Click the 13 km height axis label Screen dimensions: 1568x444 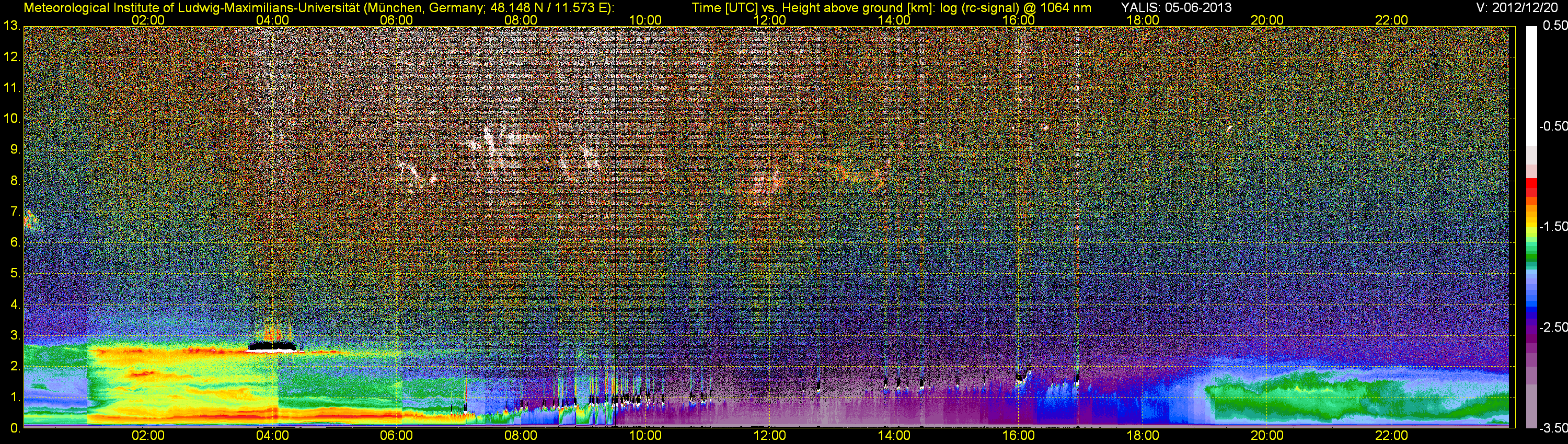11,26
